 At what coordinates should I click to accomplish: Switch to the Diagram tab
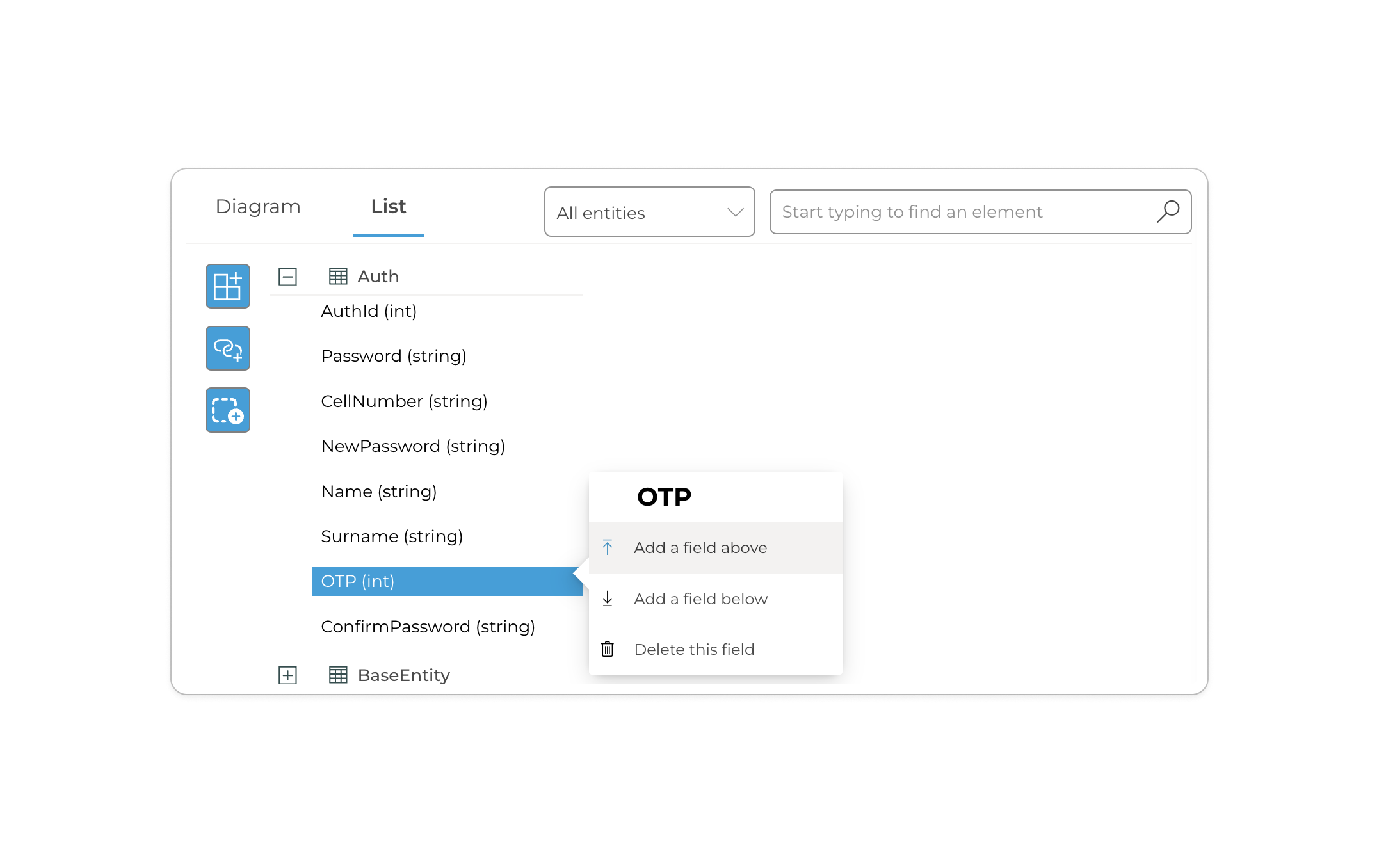(258, 207)
